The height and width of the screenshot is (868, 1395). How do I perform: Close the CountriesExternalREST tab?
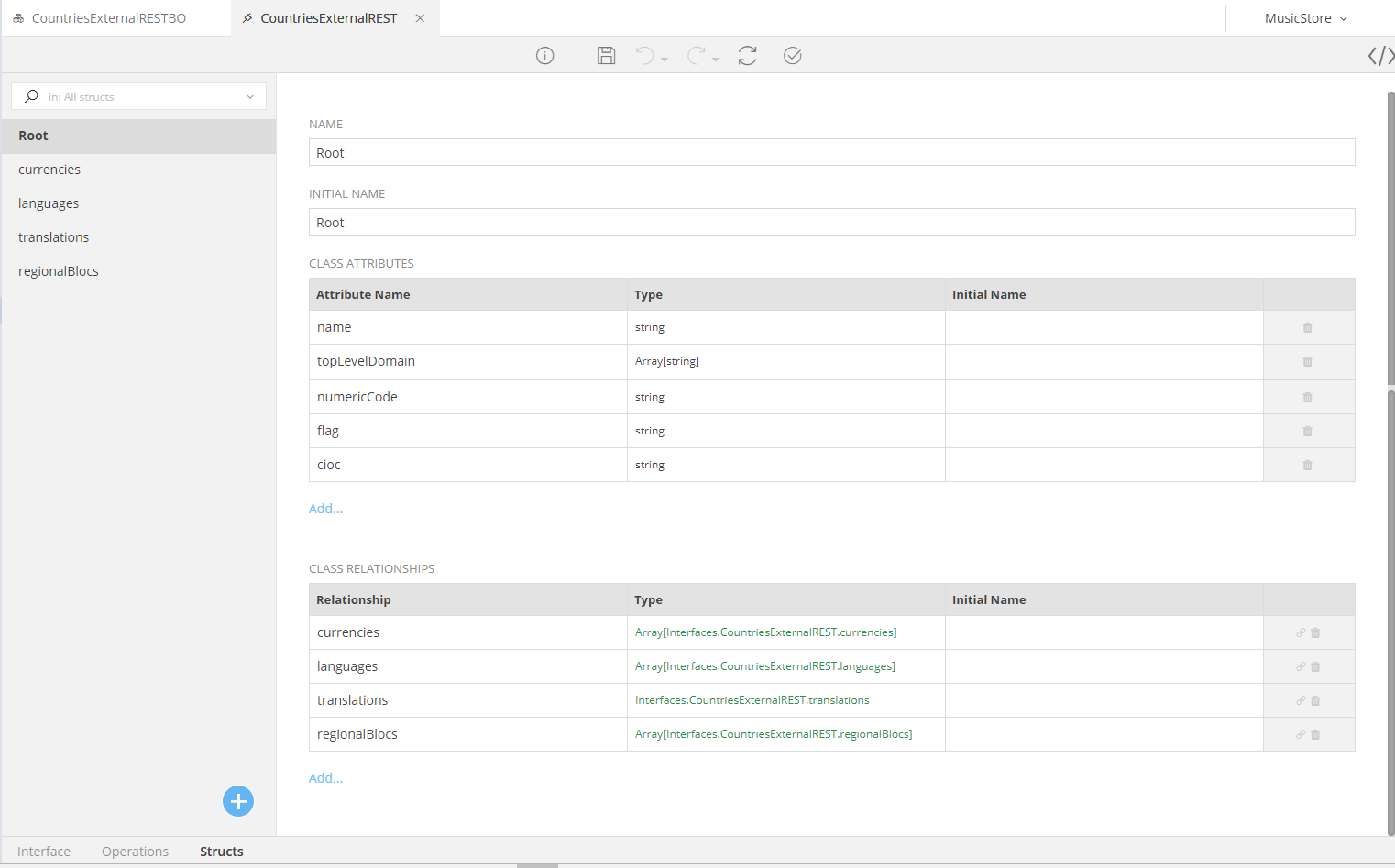[x=420, y=18]
